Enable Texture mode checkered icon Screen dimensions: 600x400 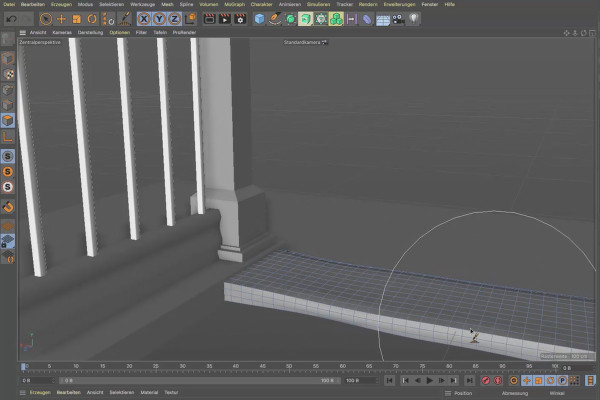8,74
